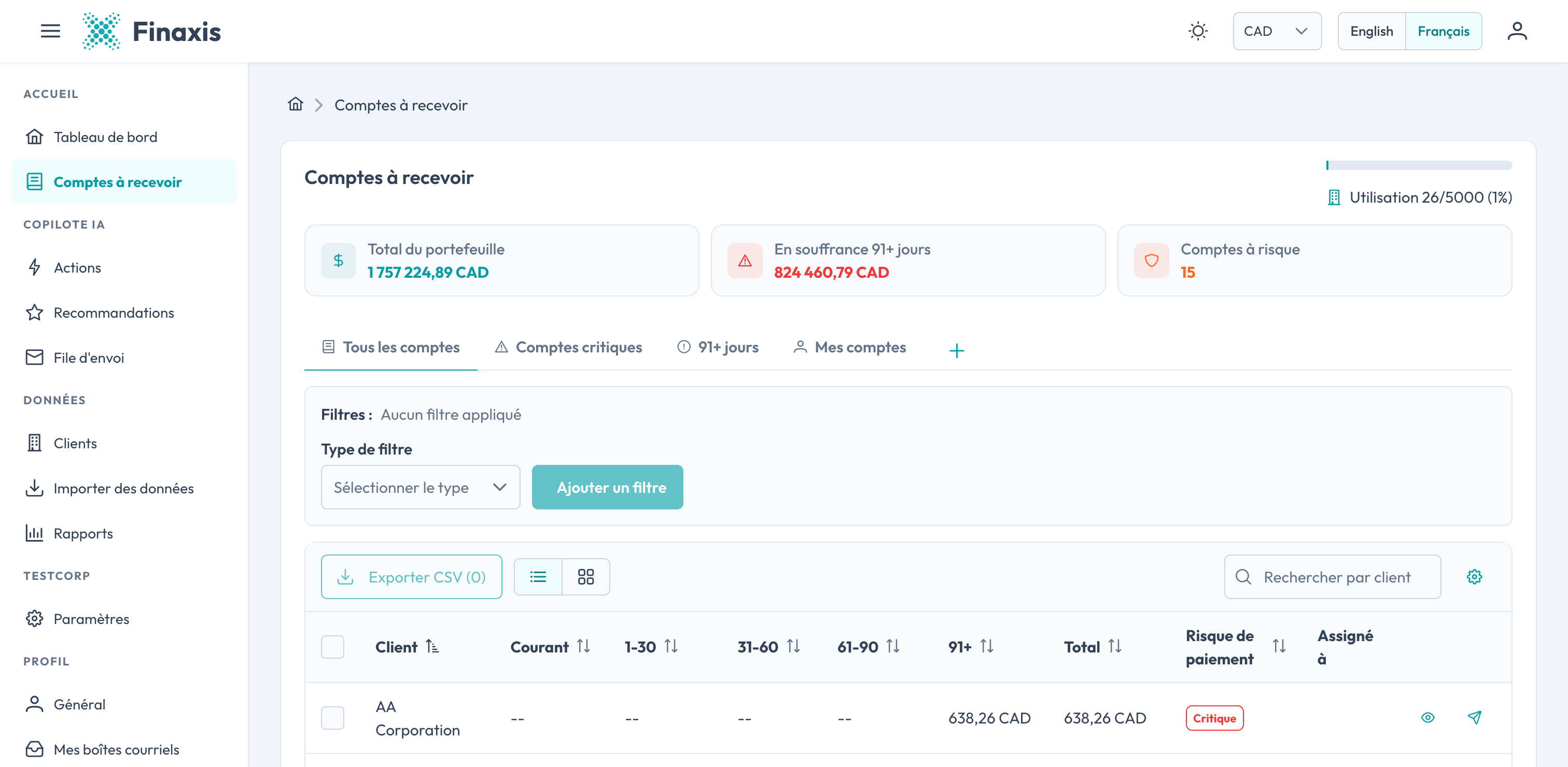Click the Assigné à column header
Image resolution: width=1568 pixels, height=767 pixels.
tap(1345, 647)
